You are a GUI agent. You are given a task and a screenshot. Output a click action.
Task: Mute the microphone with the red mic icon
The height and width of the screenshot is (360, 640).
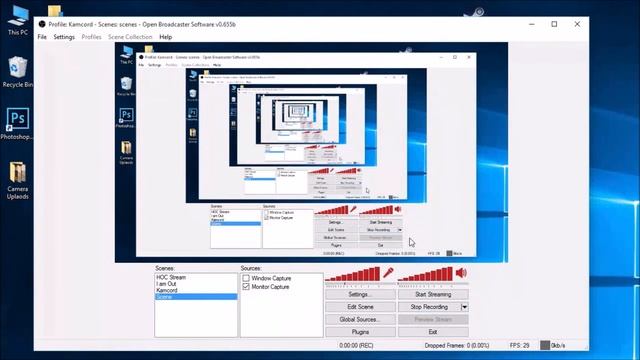click(388, 272)
